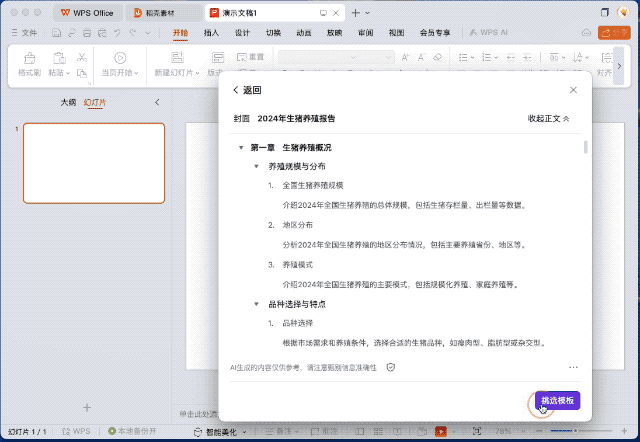Open the 文件 menu
640x442 pixels.
point(24,33)
